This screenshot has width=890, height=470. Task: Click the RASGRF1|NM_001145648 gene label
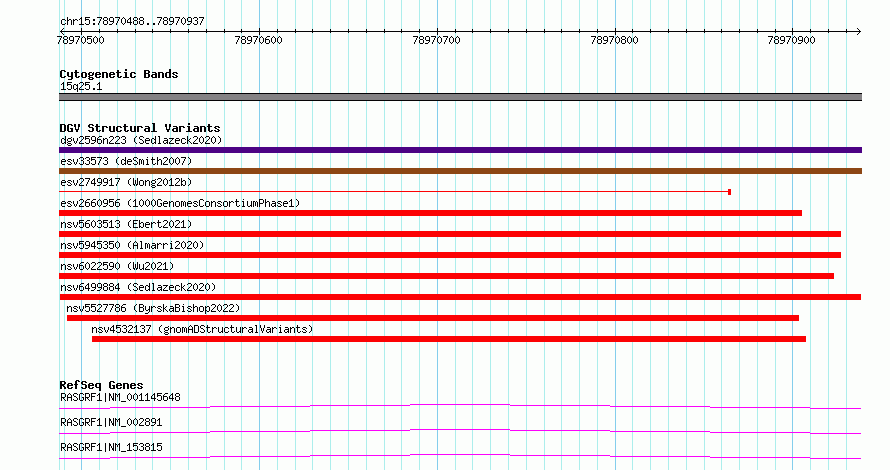point(120,397)
